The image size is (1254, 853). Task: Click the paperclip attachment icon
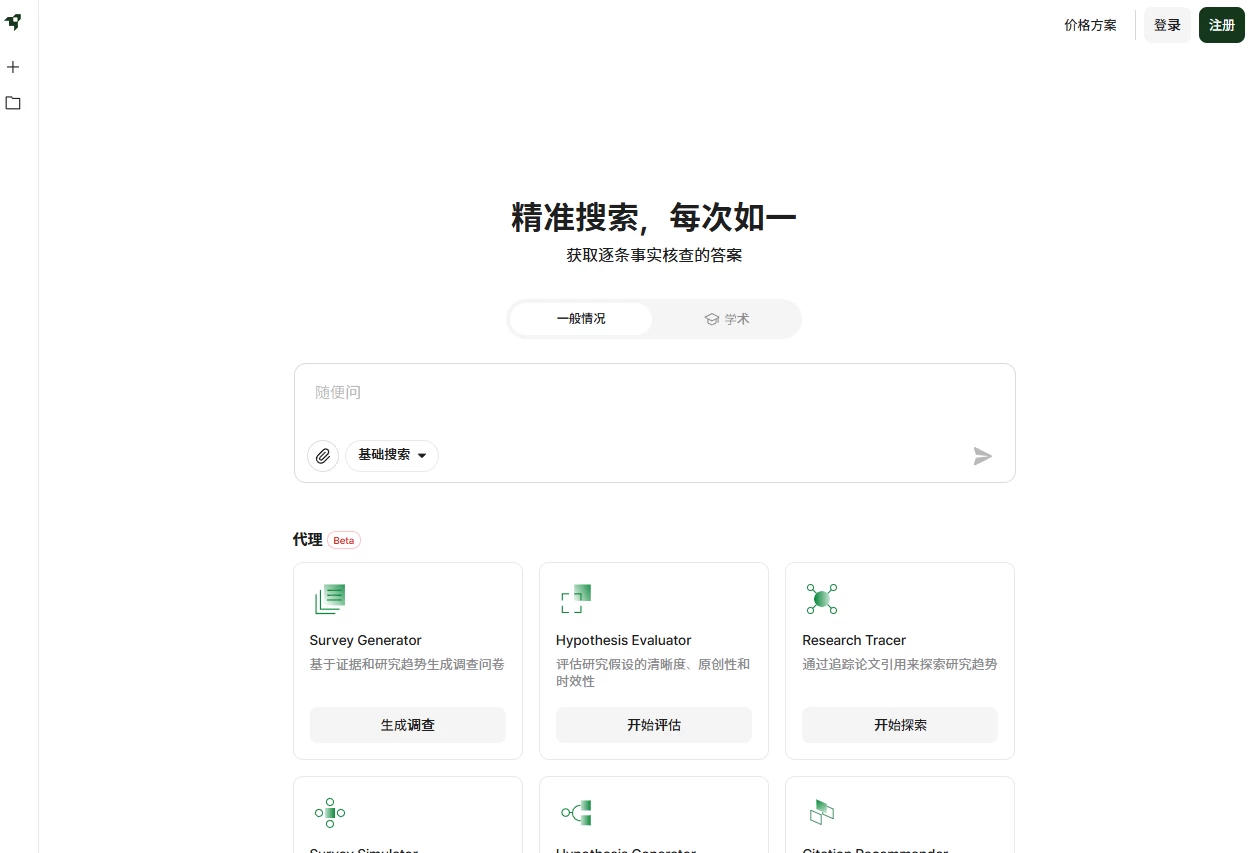pyautogui.click(x=322, y=456)
